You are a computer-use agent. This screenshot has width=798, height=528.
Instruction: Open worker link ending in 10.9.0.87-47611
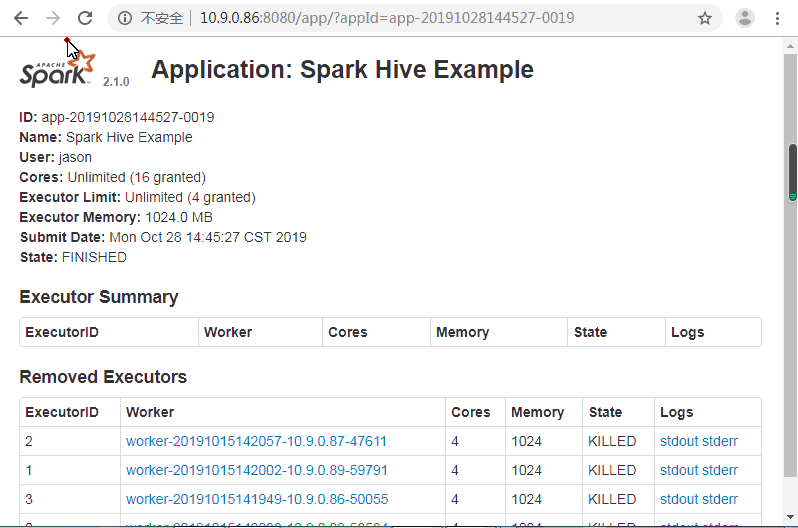256,441
